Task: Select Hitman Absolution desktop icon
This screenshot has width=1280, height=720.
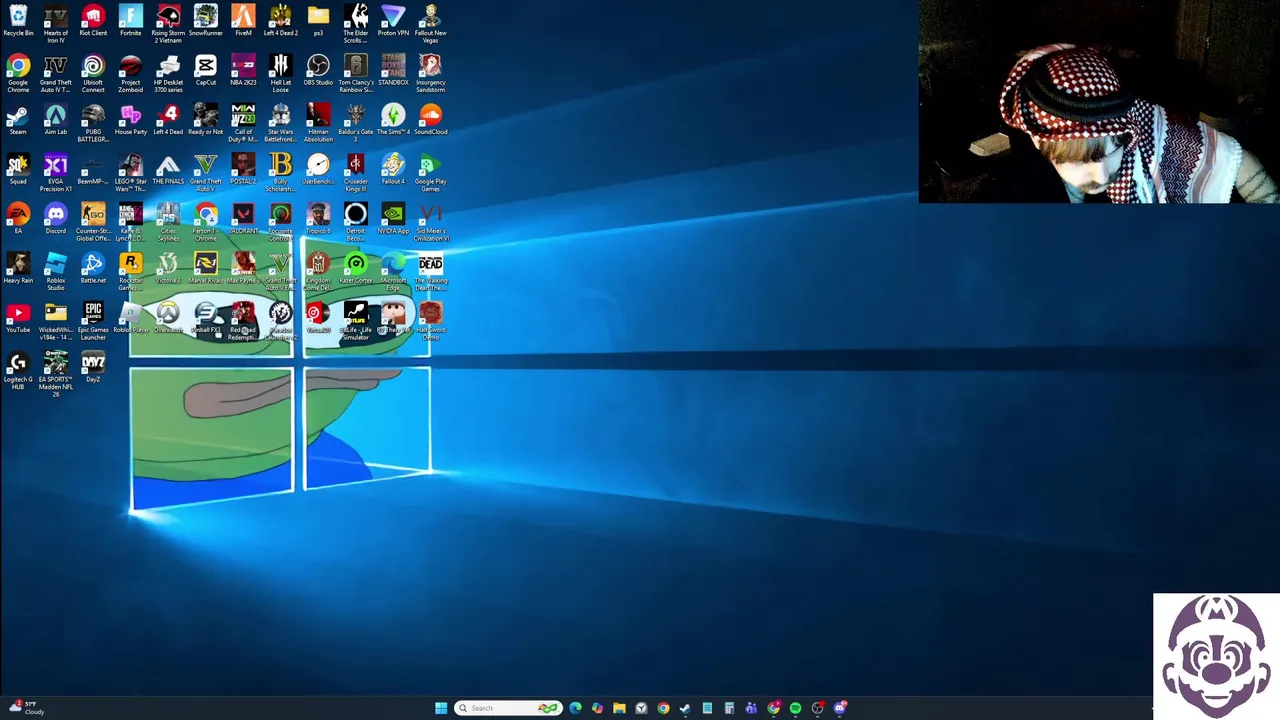Action: point(318,123)
